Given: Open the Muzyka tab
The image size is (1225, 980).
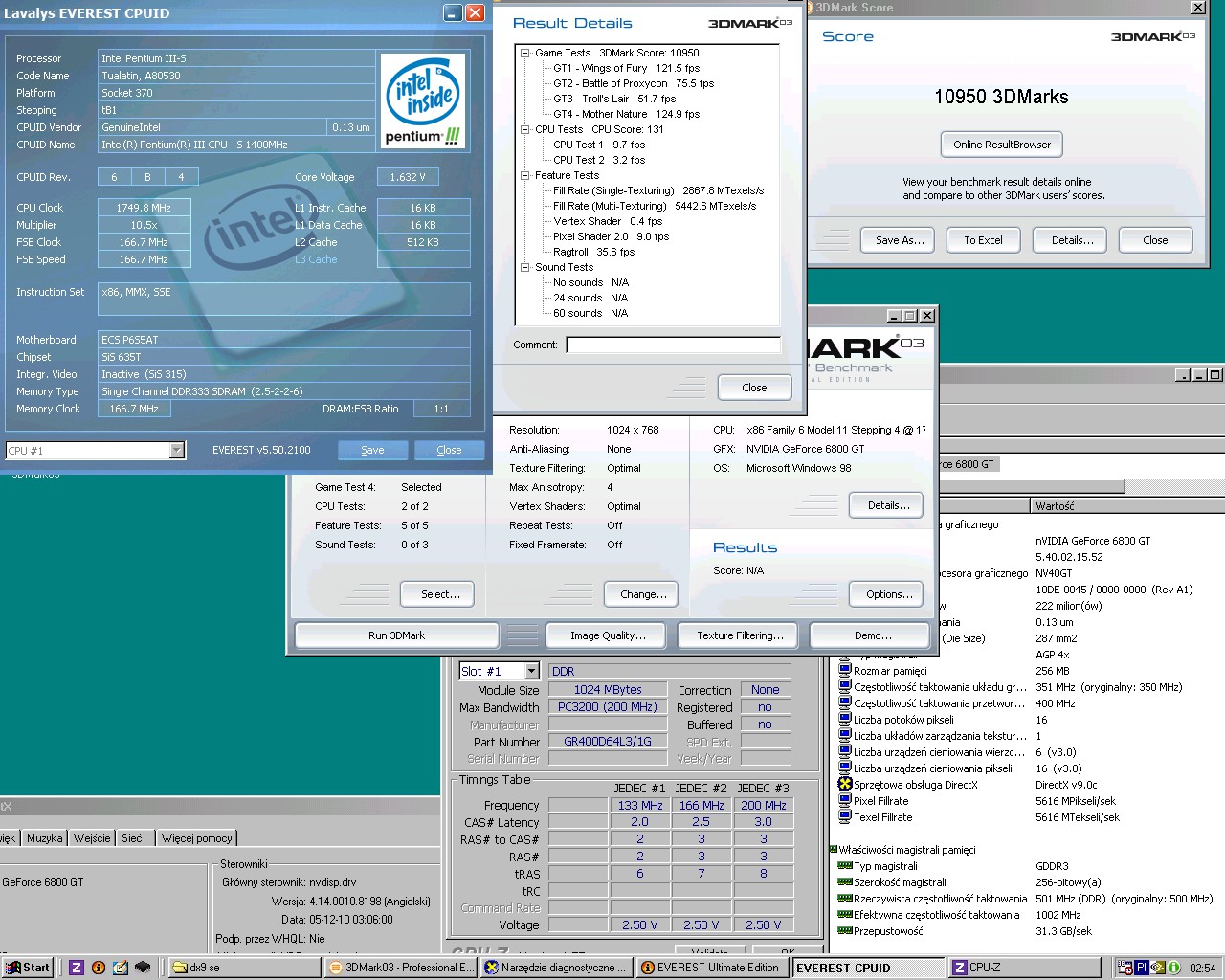Looking at the screenshot, I should click(44, 838).
